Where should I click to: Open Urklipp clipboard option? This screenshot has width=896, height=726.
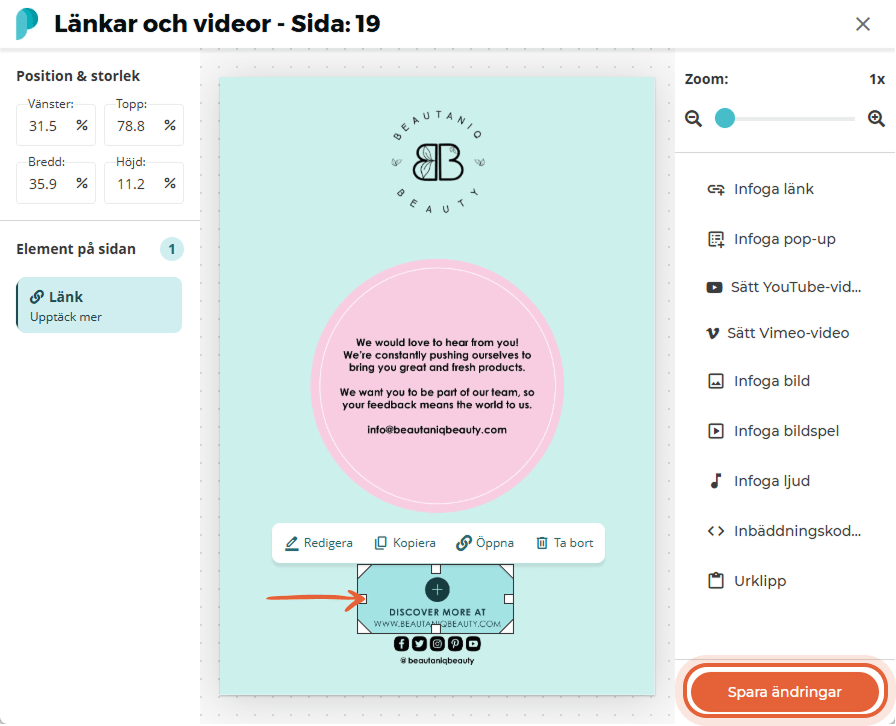pyautogui.click(x=747, y=581)
